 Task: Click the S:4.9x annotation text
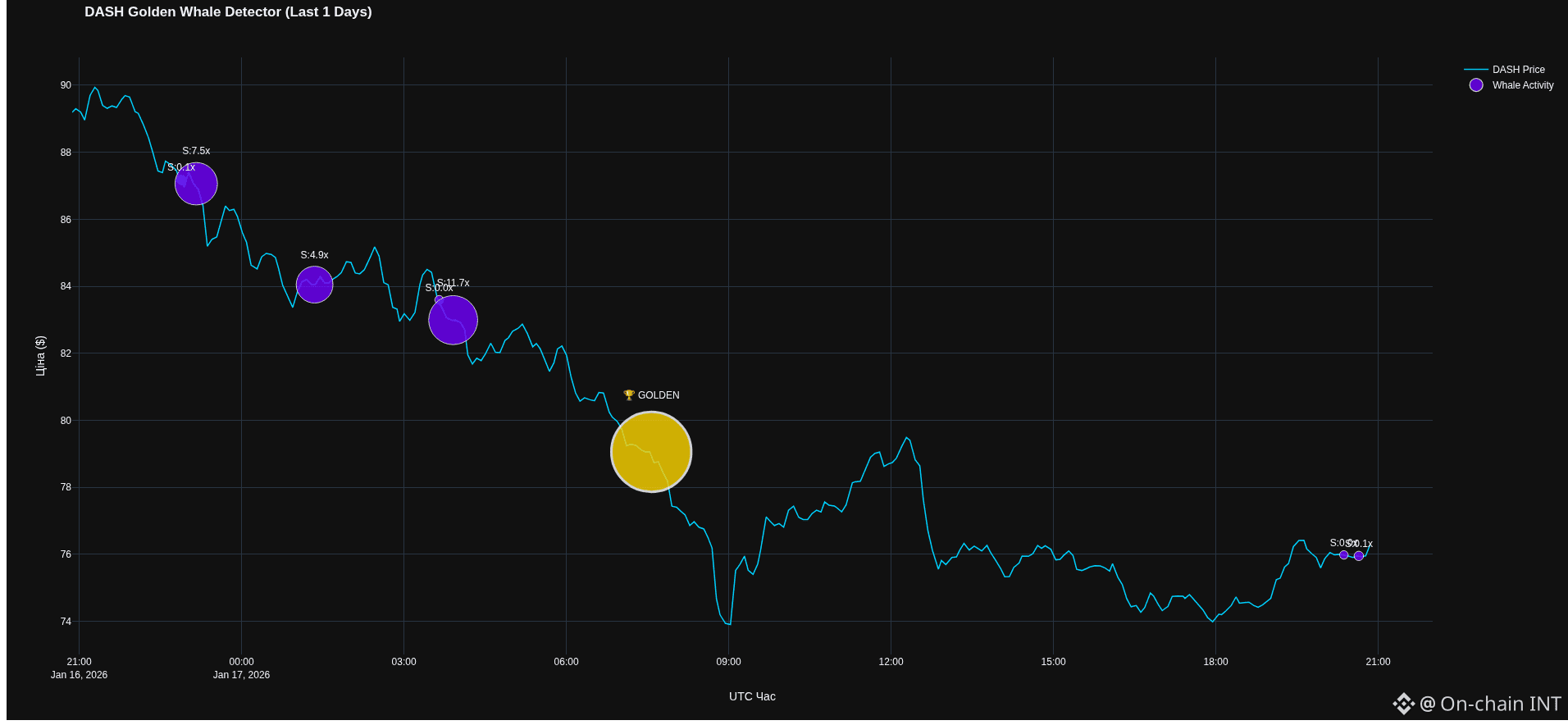click(314, 255)
